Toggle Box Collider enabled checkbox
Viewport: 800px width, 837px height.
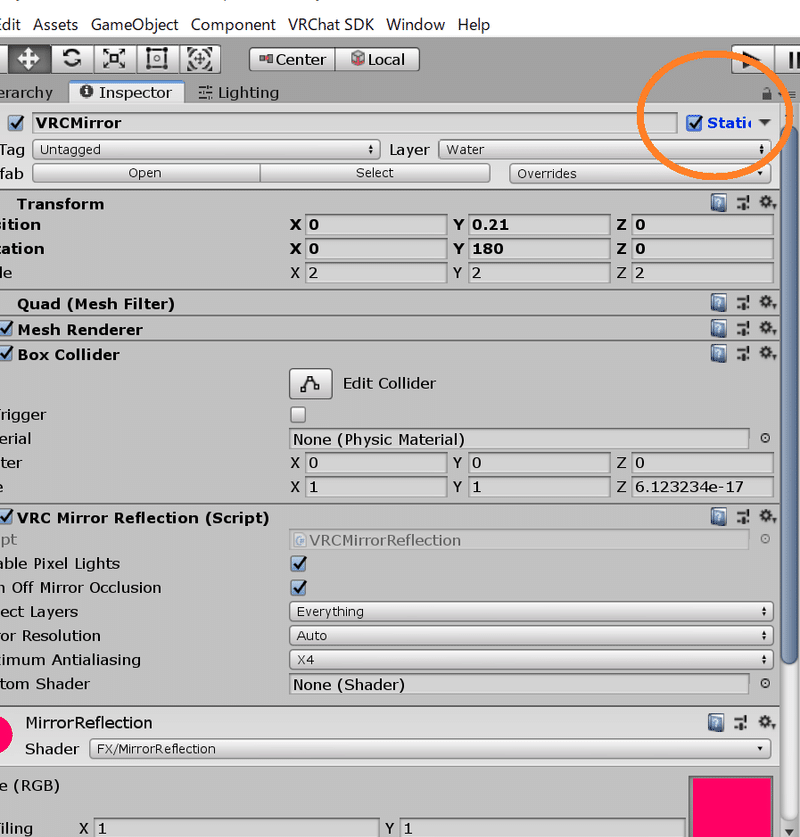click(6, 353)
